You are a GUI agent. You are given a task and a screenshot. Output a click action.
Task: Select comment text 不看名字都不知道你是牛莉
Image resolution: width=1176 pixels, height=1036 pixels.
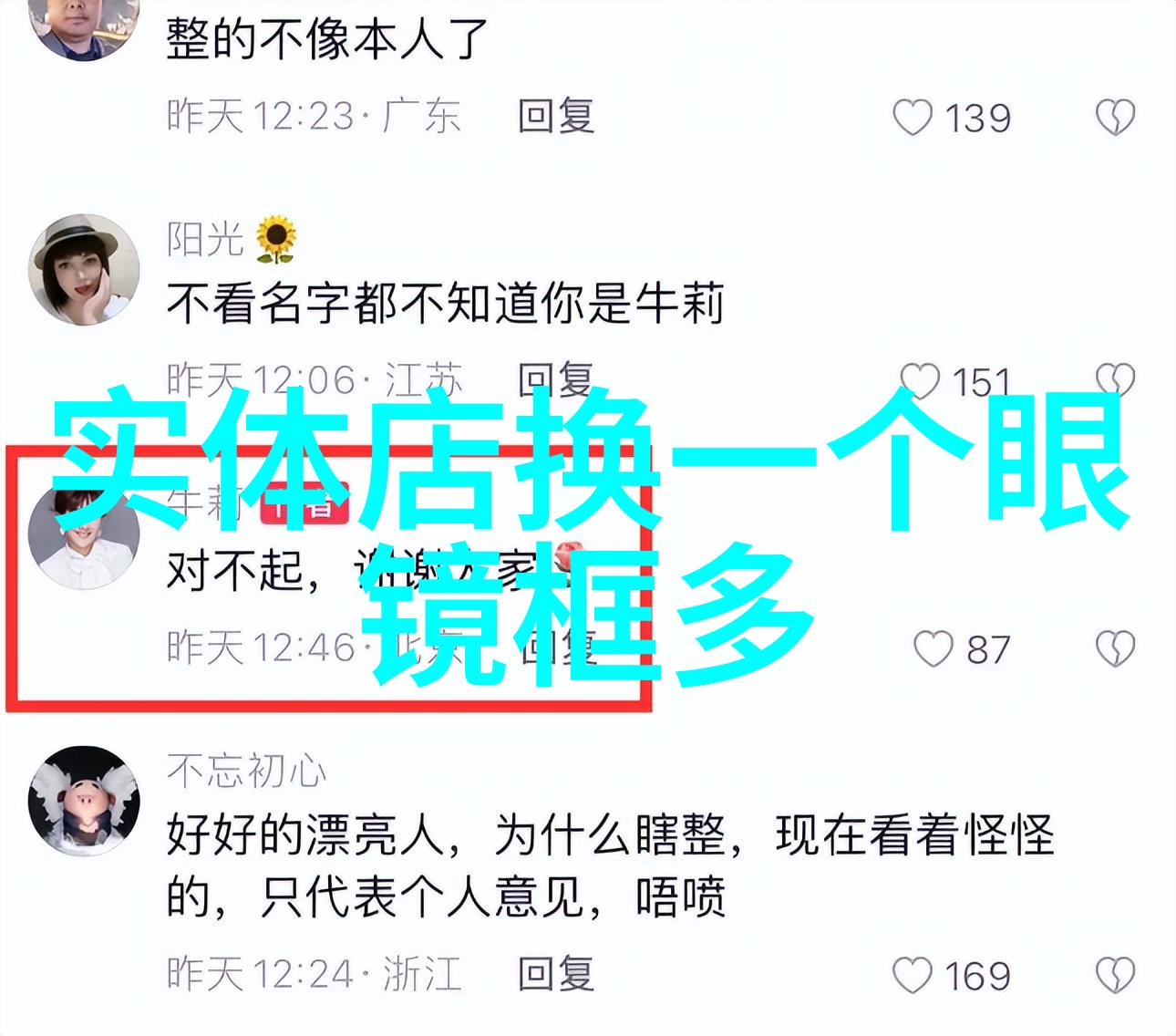tap(445, 304)
